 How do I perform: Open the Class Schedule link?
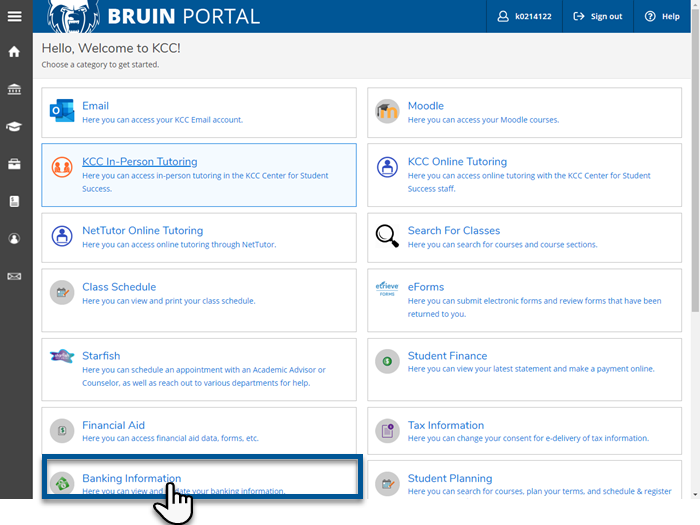(x=119, y=286)
